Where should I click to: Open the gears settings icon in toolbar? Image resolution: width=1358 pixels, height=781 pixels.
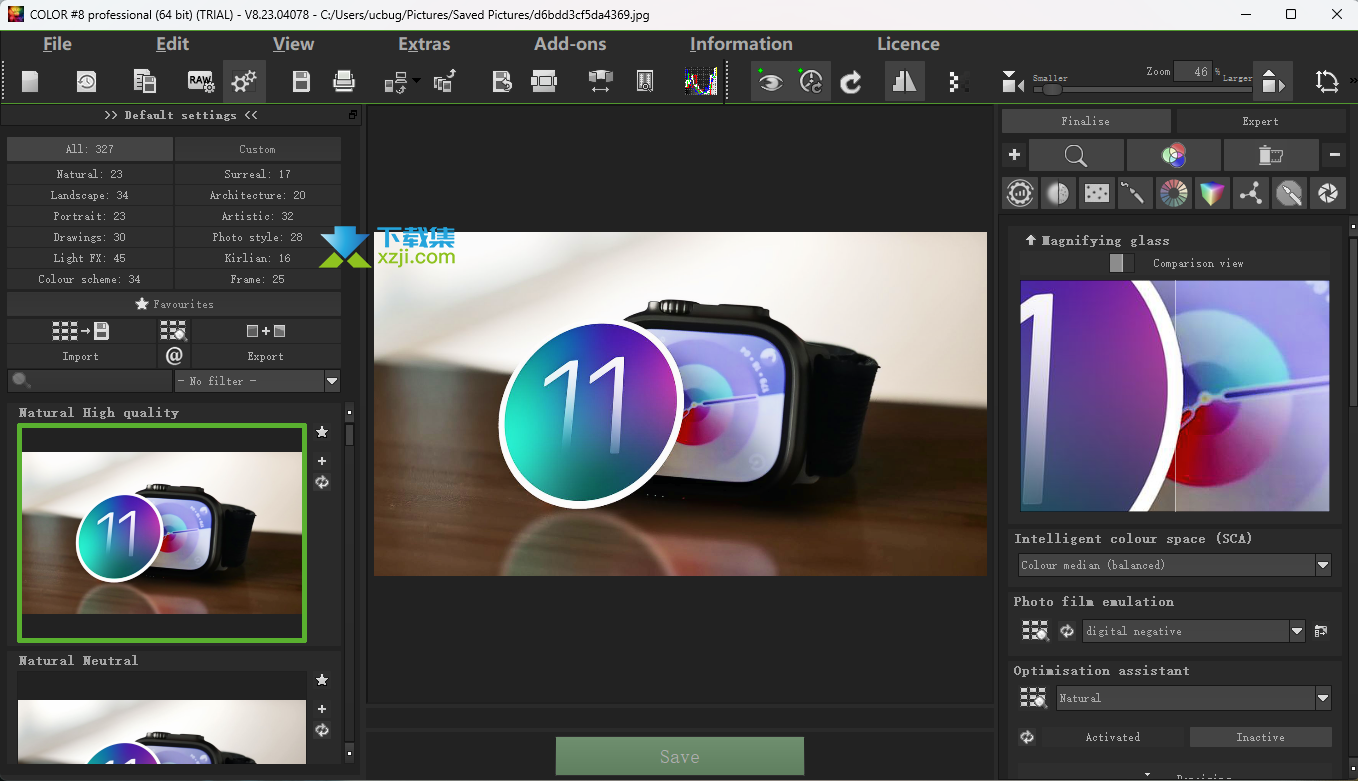click(244, 82)
